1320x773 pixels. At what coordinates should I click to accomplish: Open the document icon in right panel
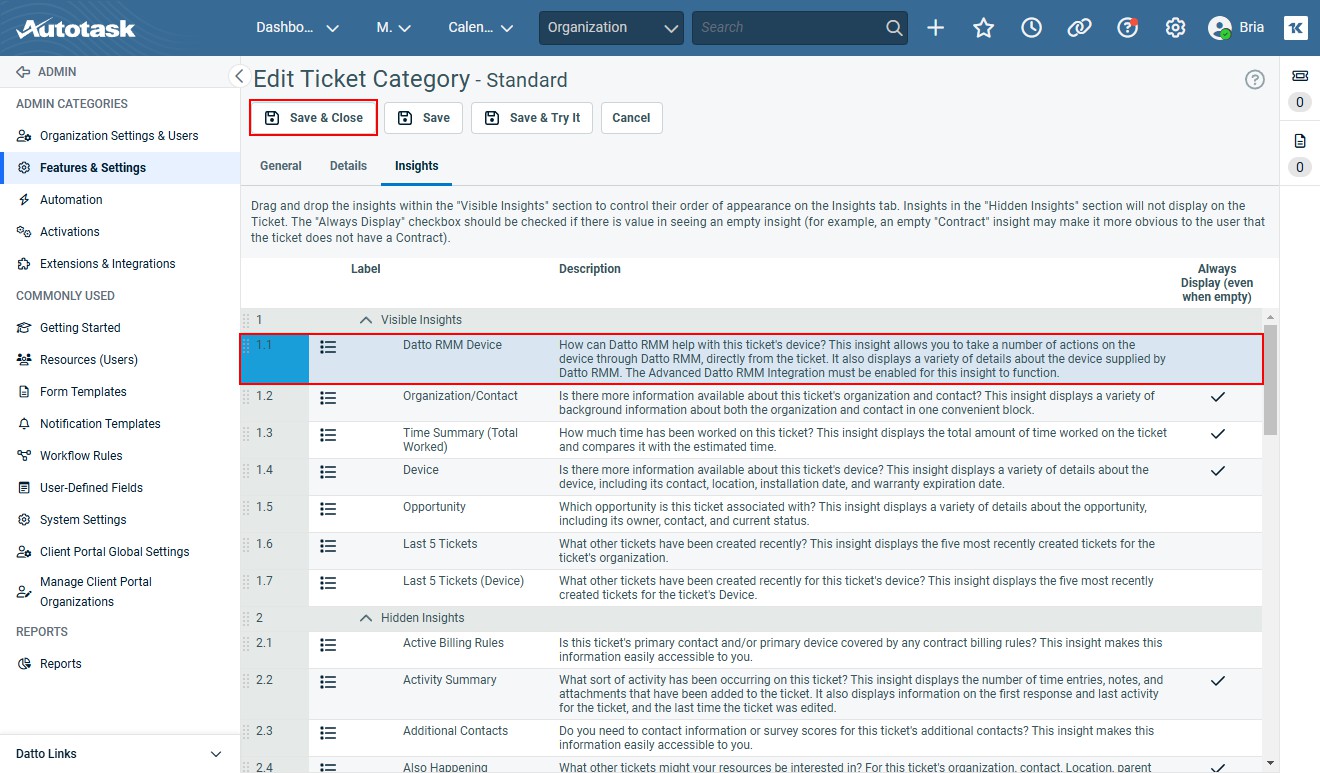pos(1299,140)
